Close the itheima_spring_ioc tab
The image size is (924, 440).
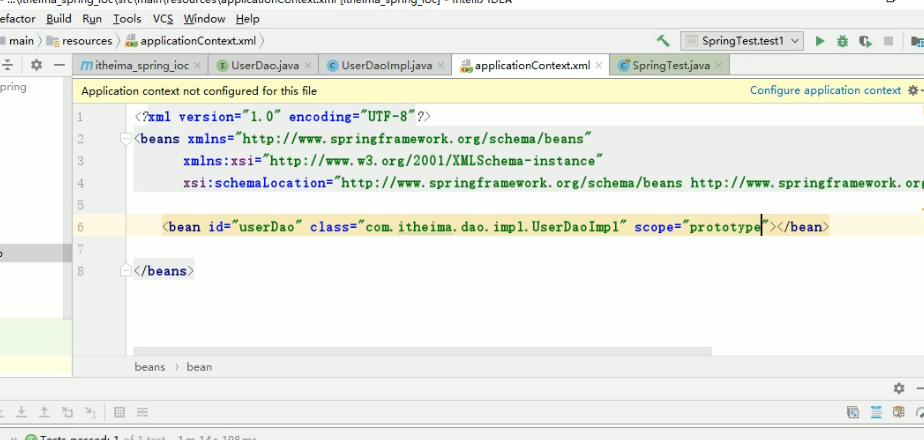(197, 65)
